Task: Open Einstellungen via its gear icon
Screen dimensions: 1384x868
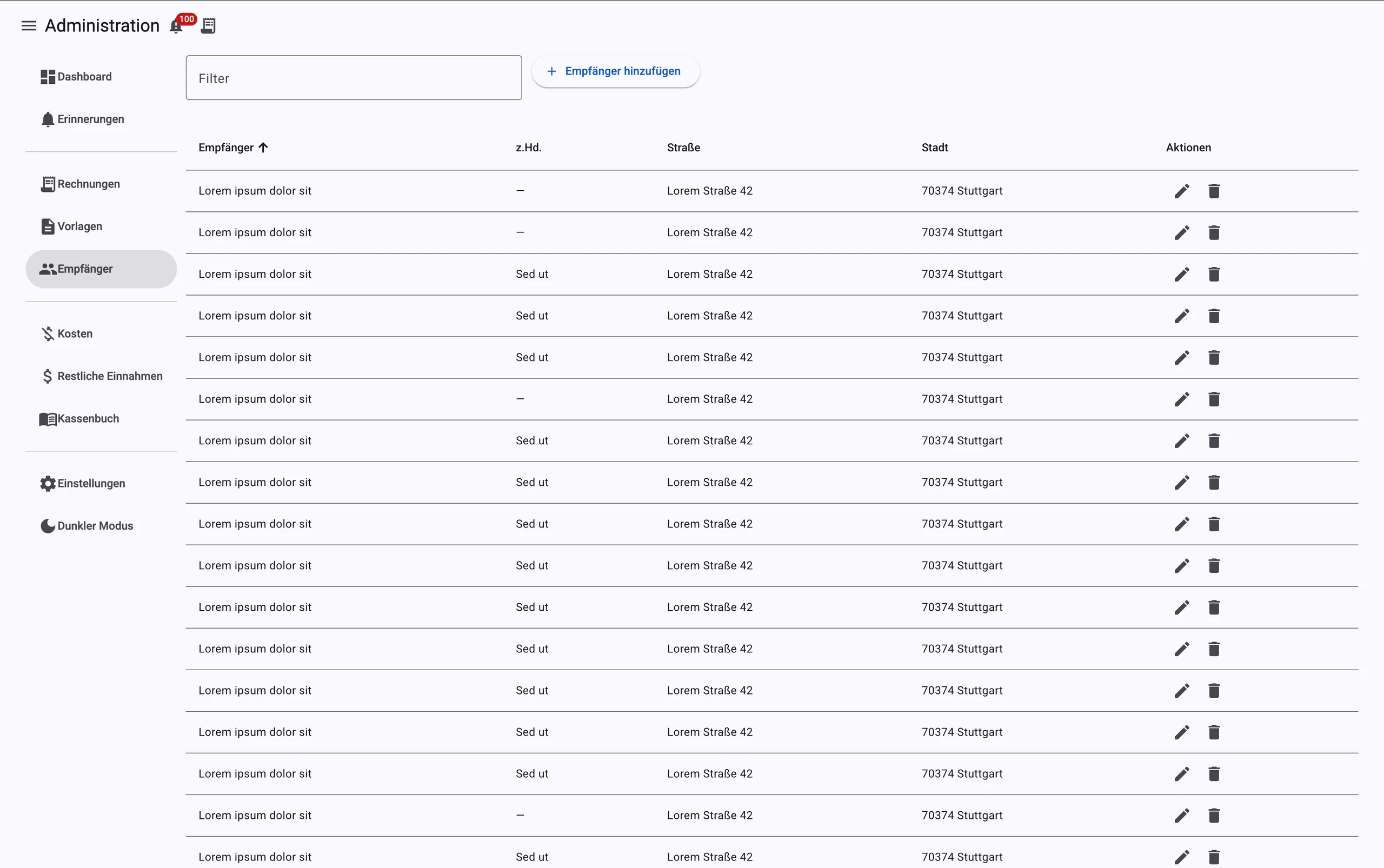Action: pyautogui.click(x=48, y=484)
